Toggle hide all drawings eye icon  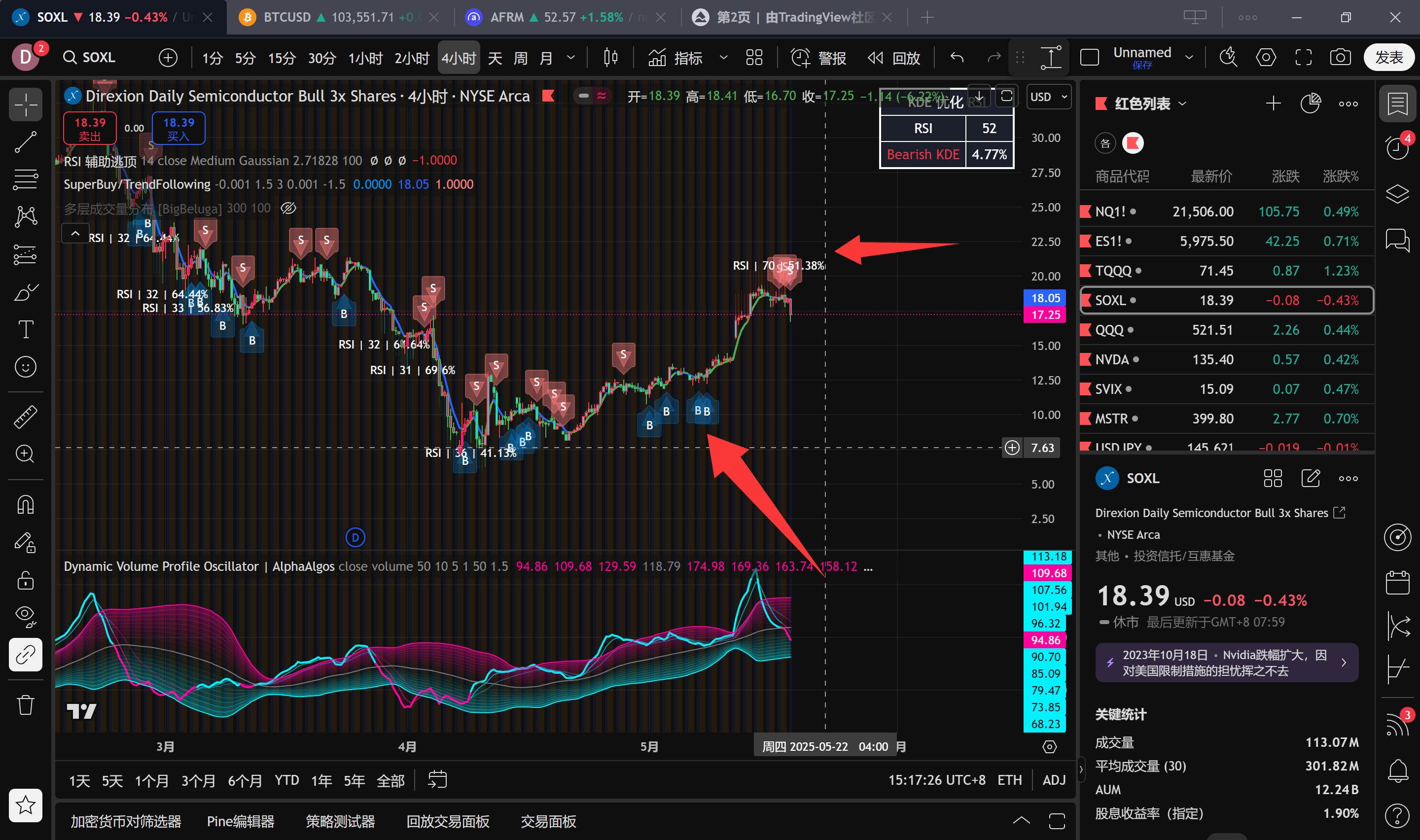(26, 617)
